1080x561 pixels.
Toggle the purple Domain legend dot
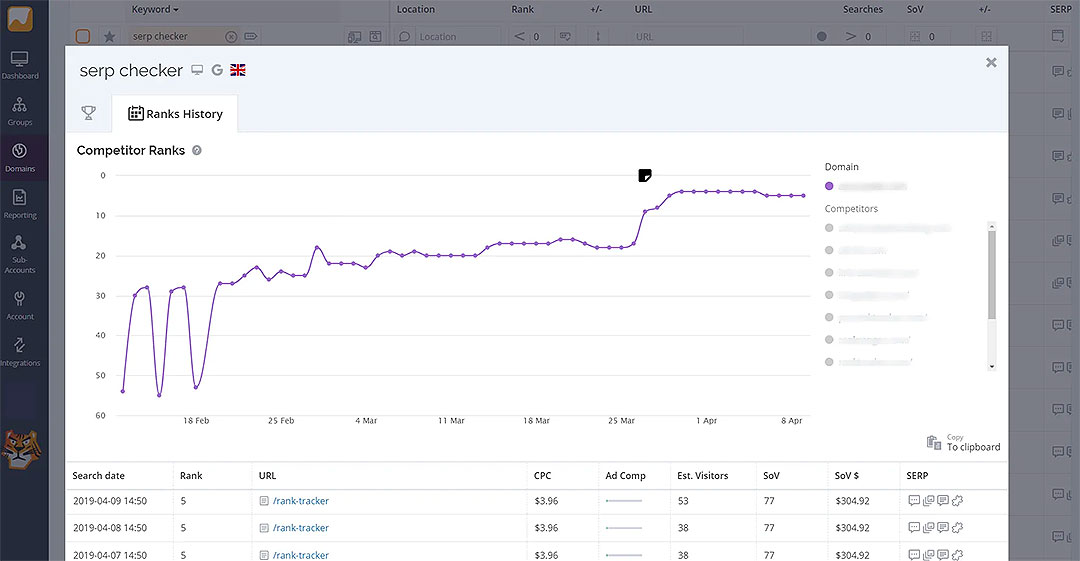click(x=829, y=186)
